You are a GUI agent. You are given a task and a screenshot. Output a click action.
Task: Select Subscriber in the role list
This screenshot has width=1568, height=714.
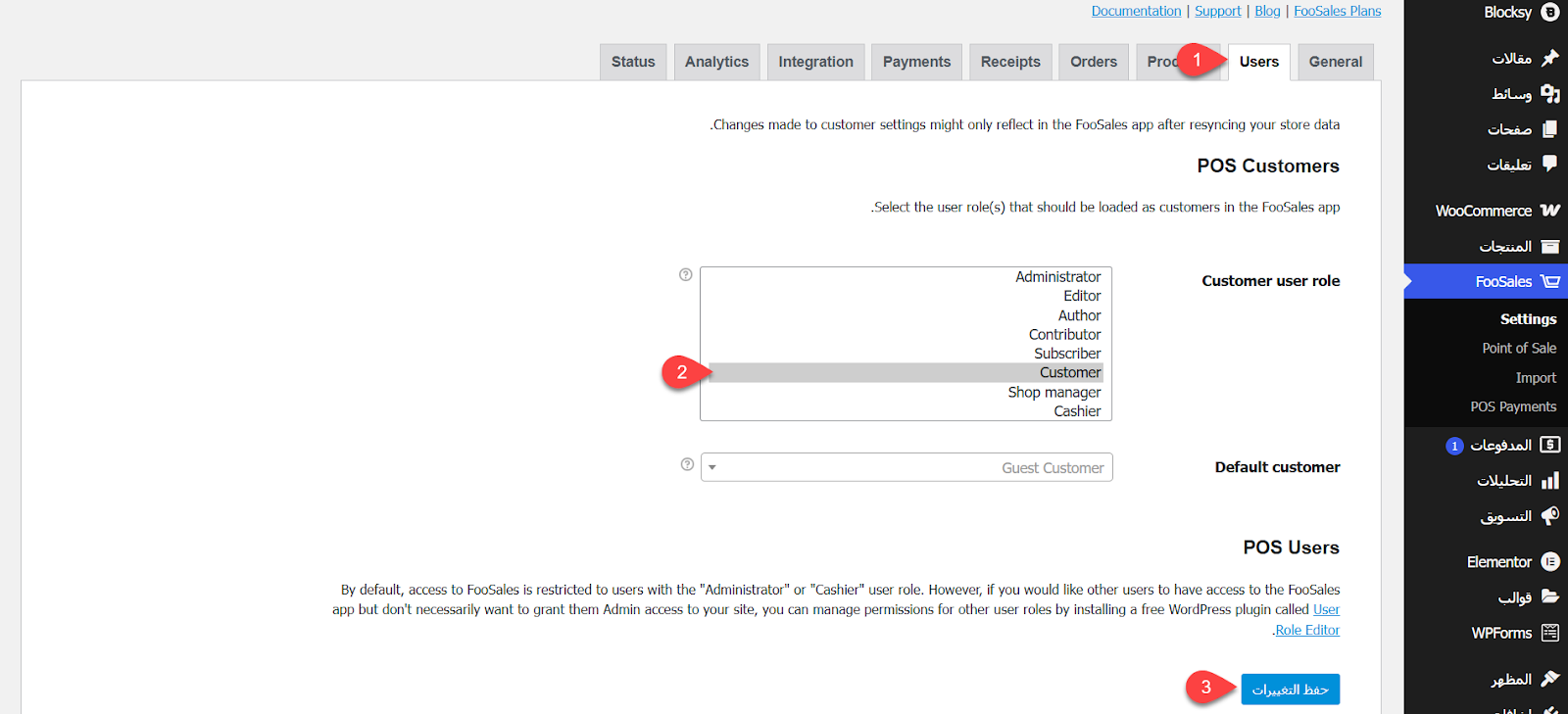pos(906,354)
